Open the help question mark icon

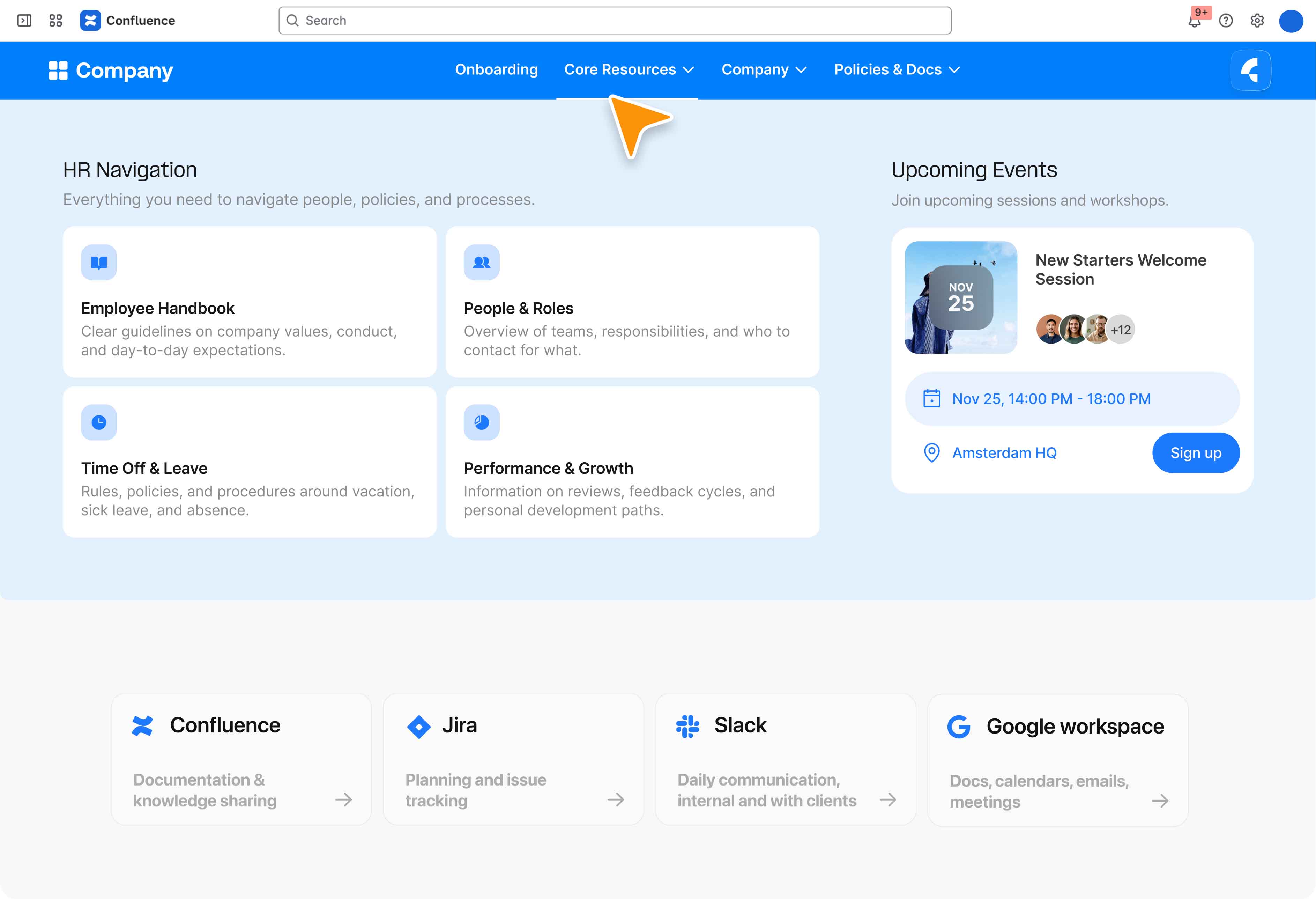coord(1226,21)
